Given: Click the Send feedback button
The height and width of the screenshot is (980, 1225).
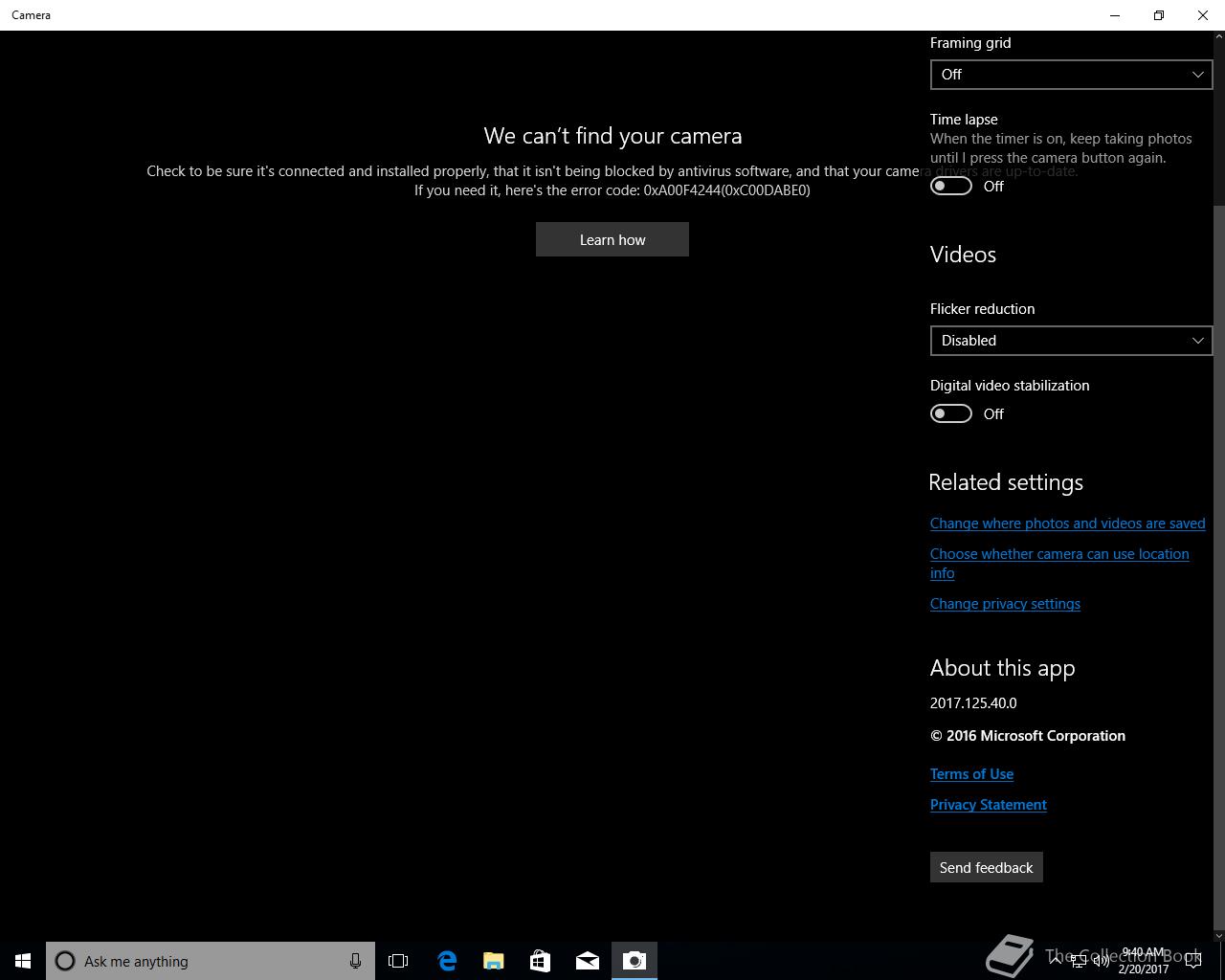Looking at the screenshot, I should (x=986, y=867).
